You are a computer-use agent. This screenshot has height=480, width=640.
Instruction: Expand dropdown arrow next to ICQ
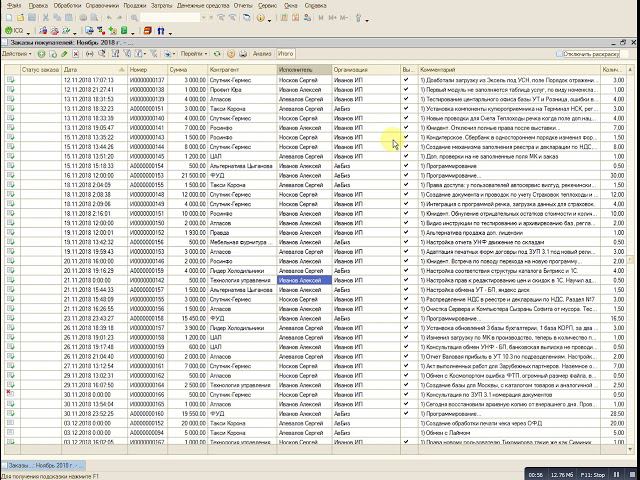click(x=28, y=32)
